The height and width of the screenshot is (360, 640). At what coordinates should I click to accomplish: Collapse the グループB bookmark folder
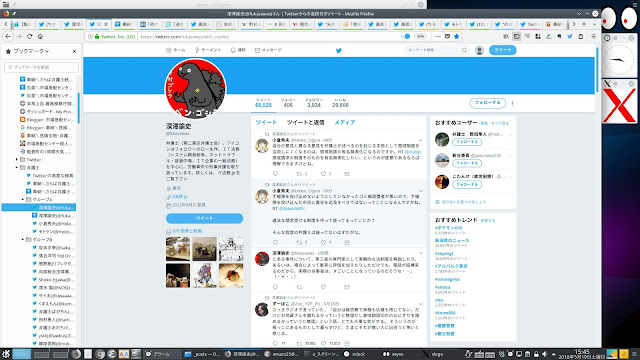tap(23, 240)
